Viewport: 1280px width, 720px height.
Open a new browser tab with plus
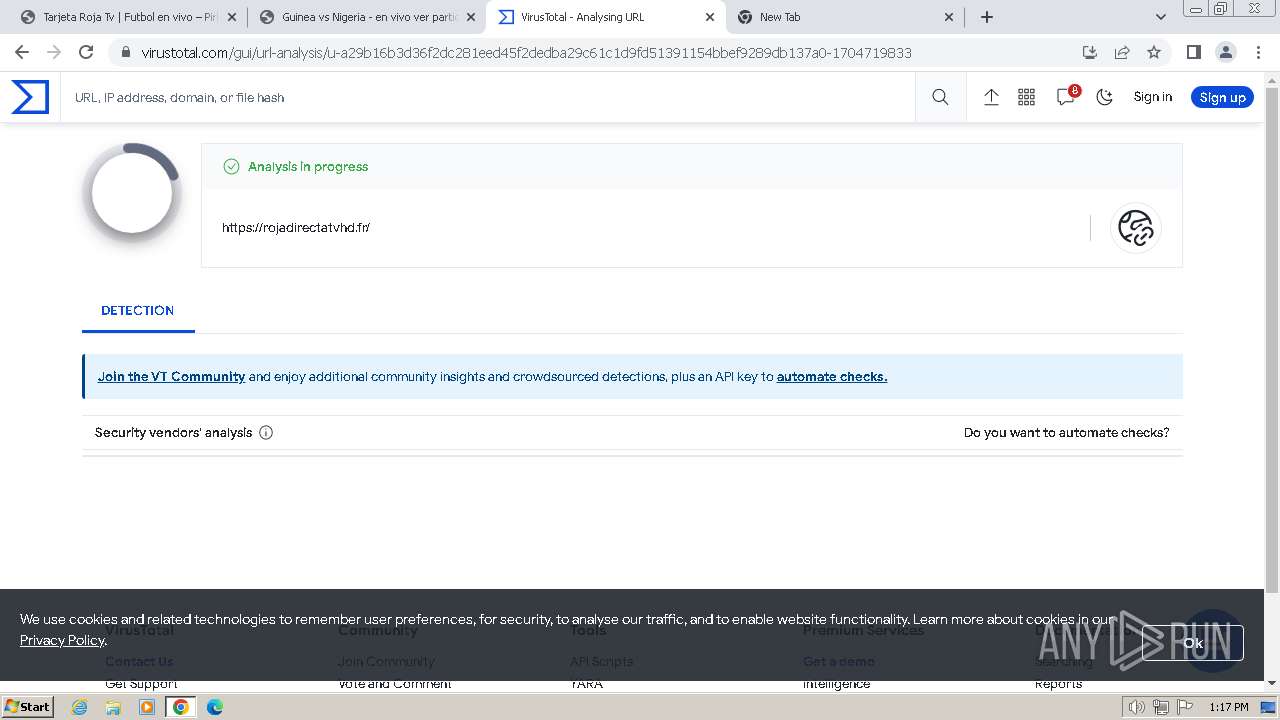pos(987,17)
